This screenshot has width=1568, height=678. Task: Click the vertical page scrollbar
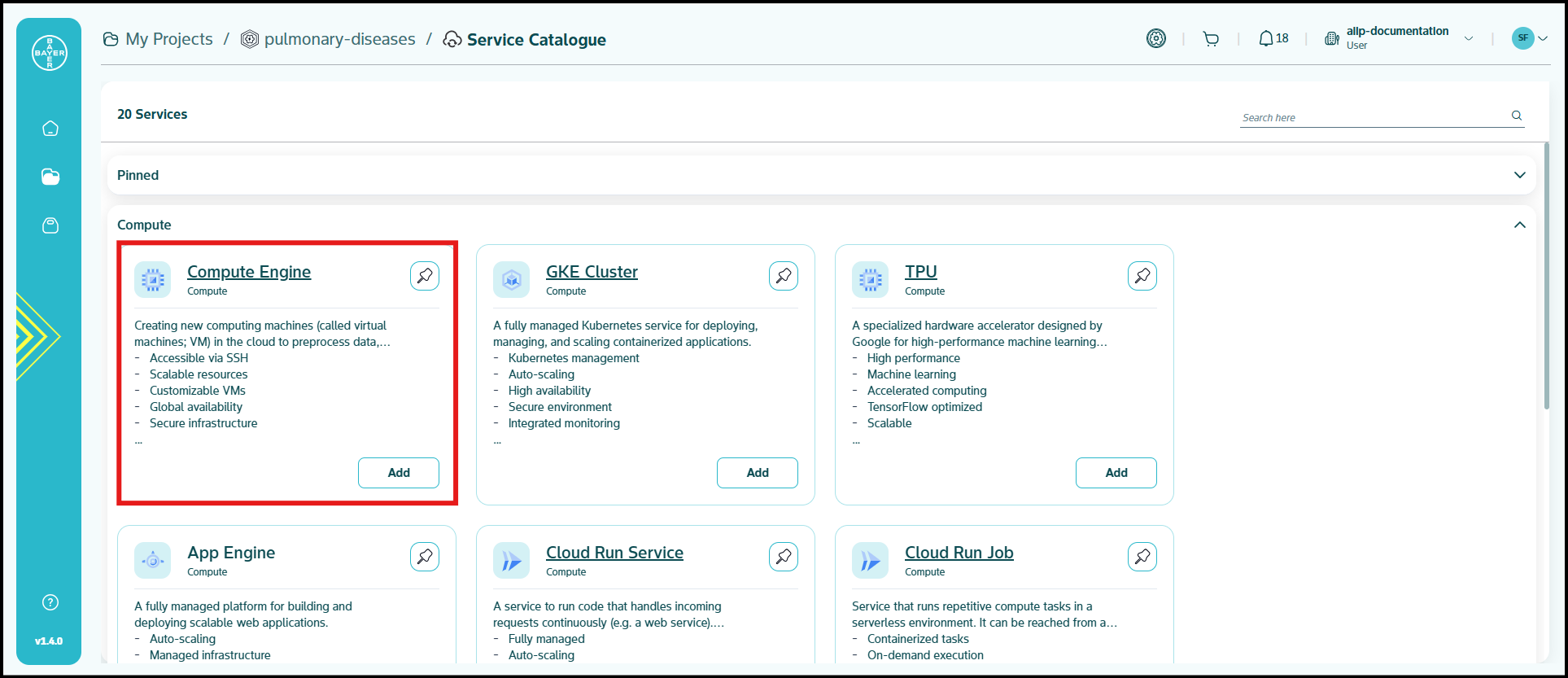[1546, 277]
